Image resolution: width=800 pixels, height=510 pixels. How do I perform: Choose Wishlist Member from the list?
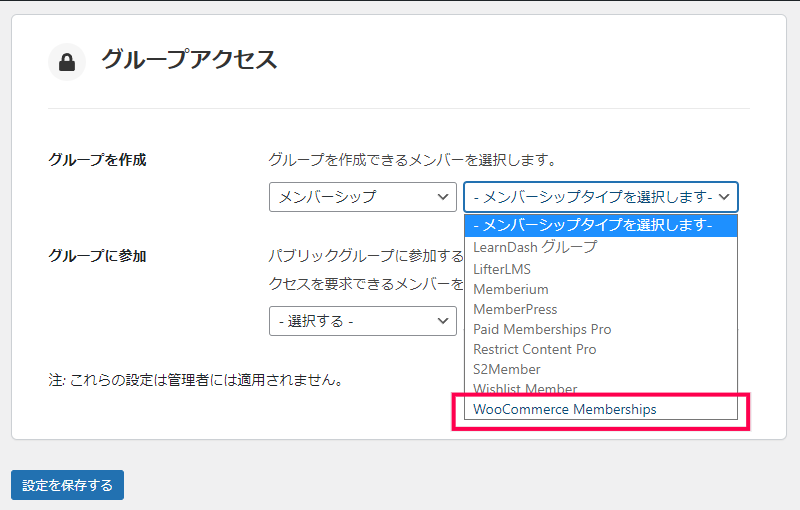click(x=601, y=389)
